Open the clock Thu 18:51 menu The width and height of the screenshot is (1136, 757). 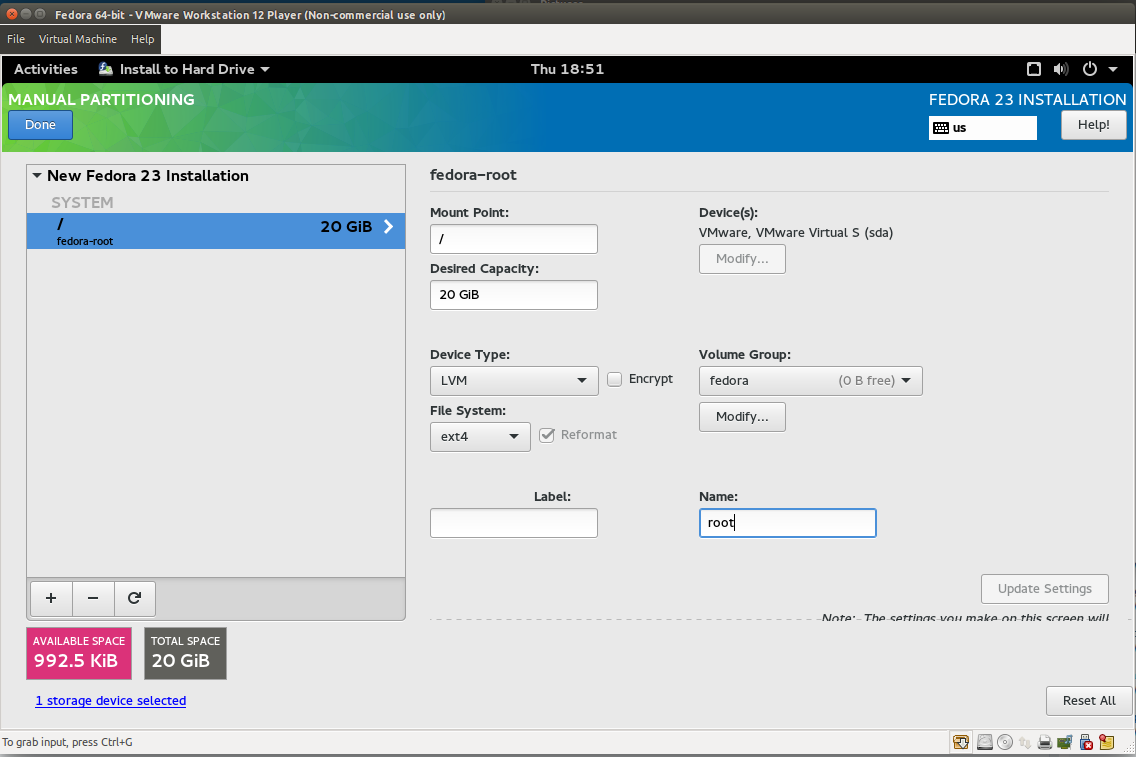pyautogui.click(x=567, y=70)
